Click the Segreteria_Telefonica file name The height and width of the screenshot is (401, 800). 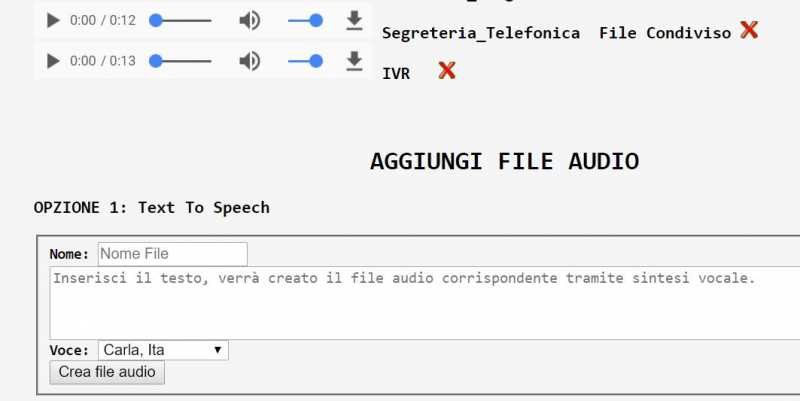[x=481, y=33]
